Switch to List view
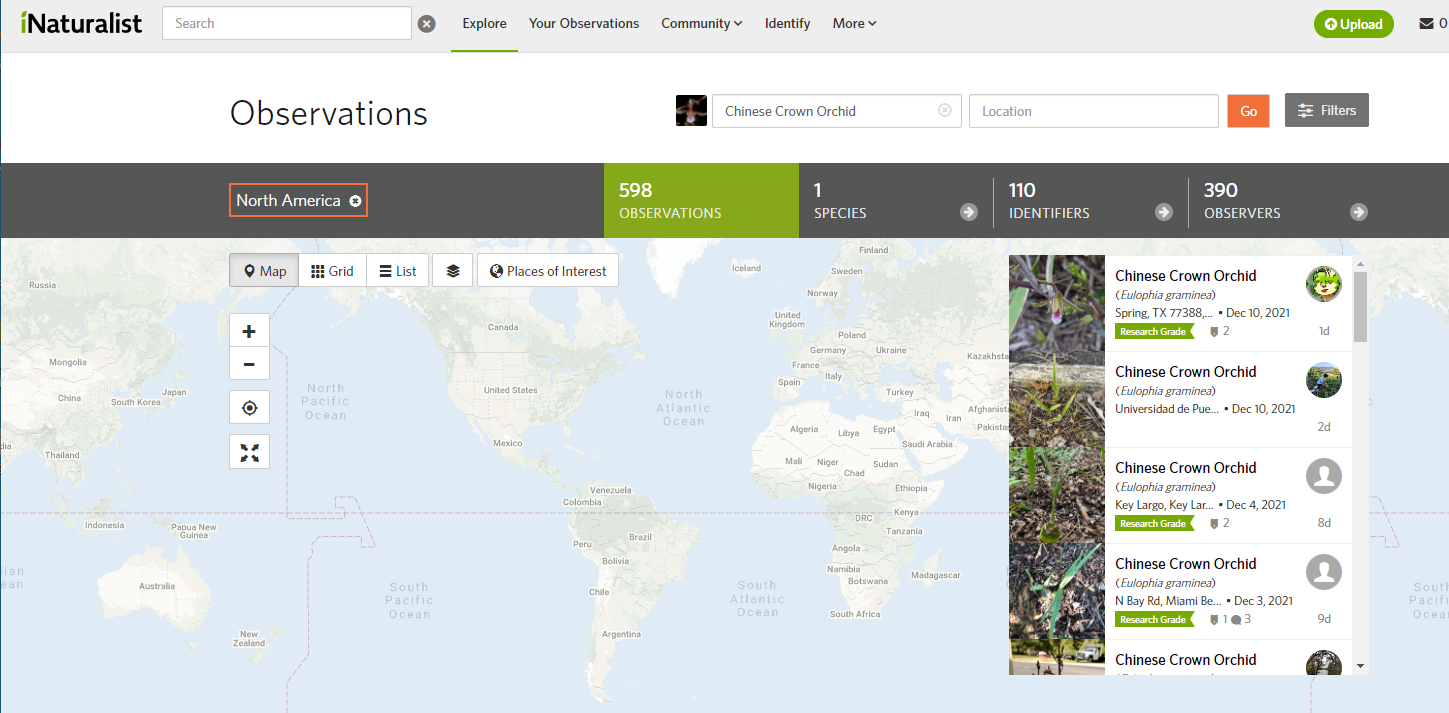Screen dimensions: 1449x713 coord(397,270)
